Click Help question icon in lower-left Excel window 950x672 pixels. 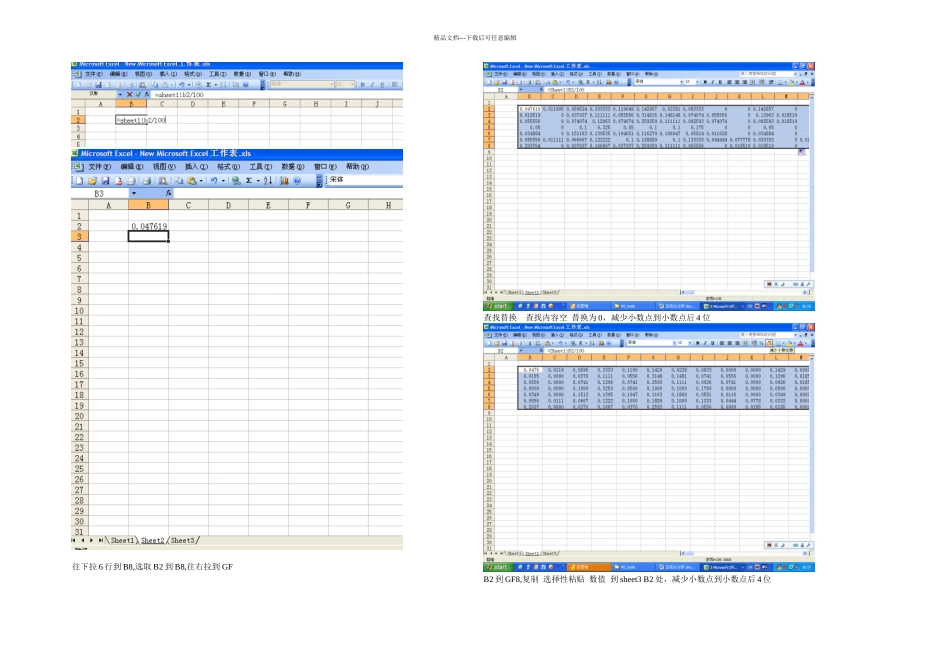pos(297,181)
